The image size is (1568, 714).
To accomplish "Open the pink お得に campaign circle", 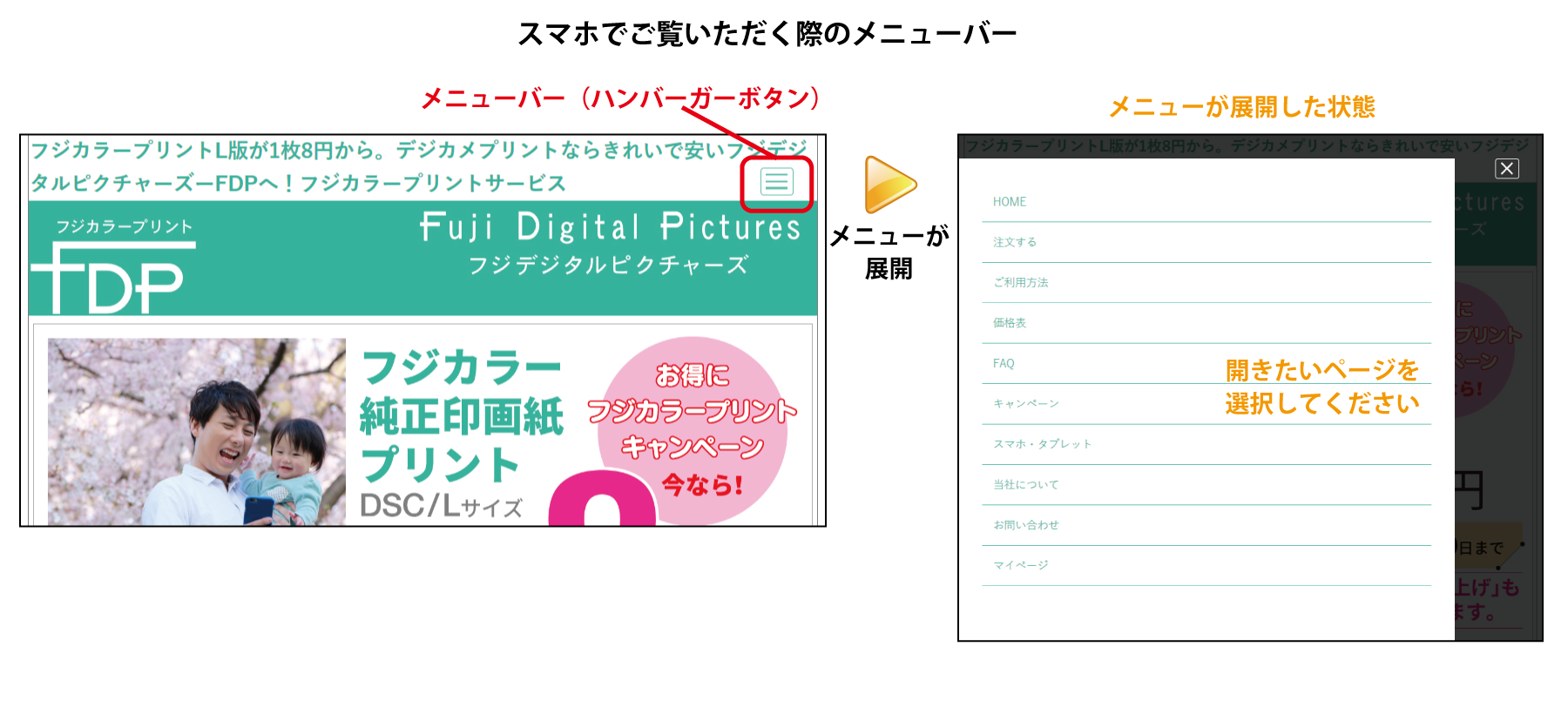I will pyautogui.click(x=693, y=431).
